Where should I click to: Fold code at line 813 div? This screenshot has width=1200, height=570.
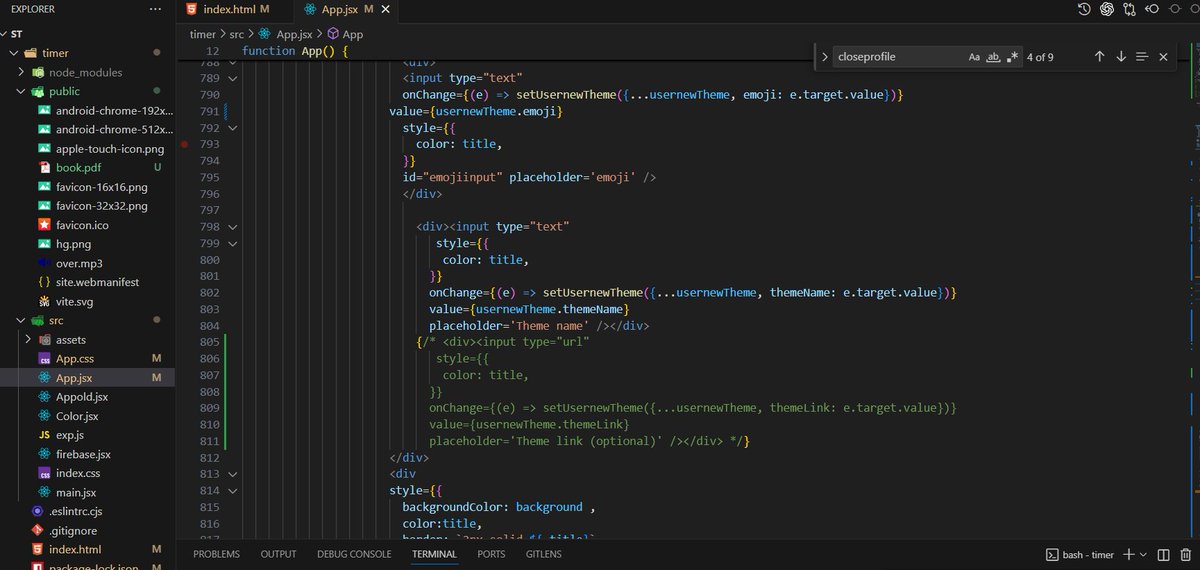[232, 474]
